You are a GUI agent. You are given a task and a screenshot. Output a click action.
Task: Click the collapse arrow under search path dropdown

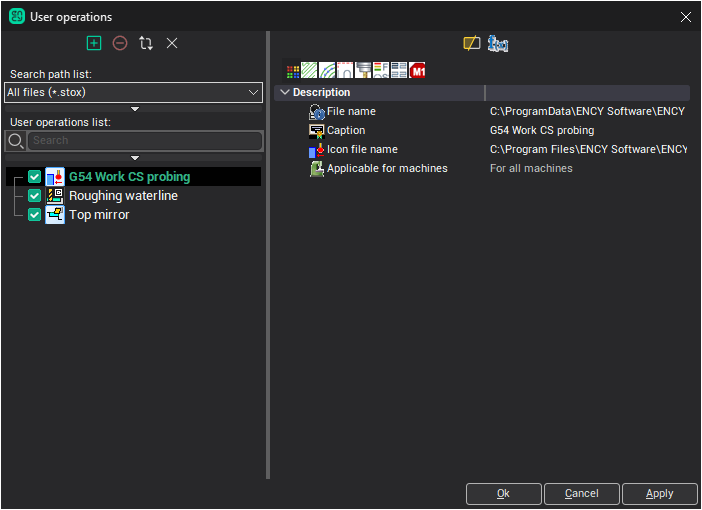135,109
